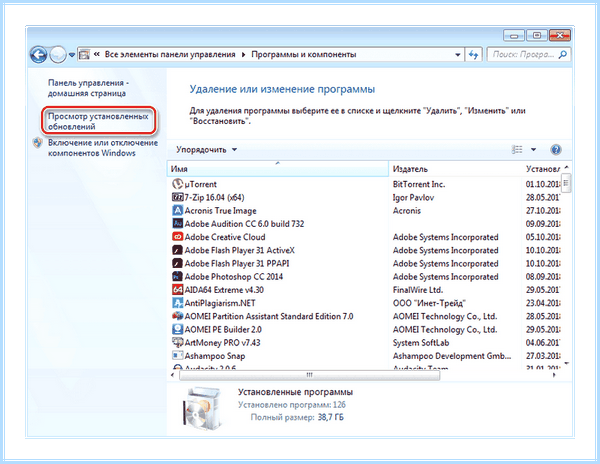
Task: Click publisher 'ООО "Инет-Трейд"' cell
Action: (x=429, y=303)
